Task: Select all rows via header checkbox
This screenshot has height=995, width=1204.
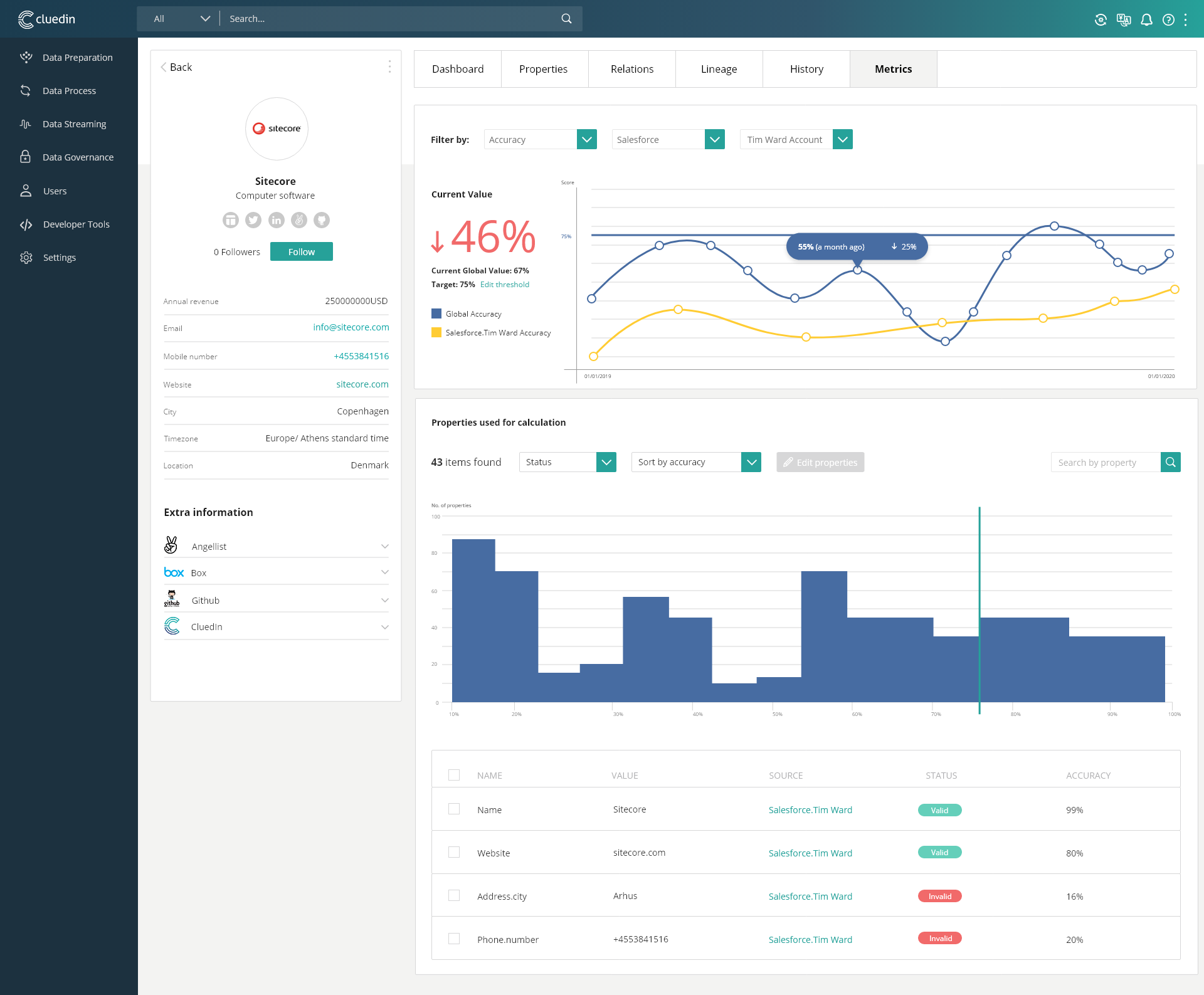Action: [x=454, y=775]
